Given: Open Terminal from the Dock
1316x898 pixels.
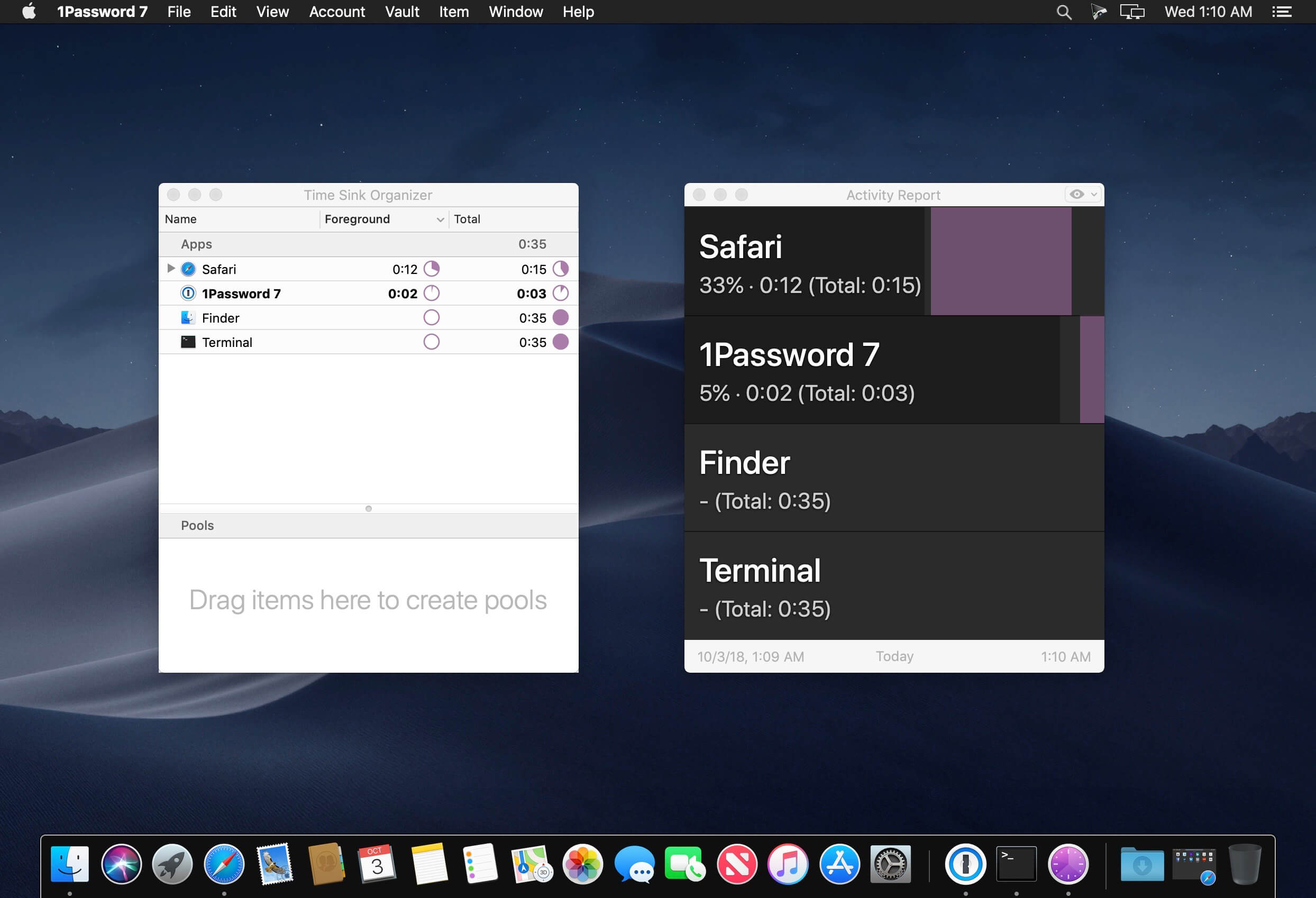Looking at the screenshot, I should point(1017,864).
